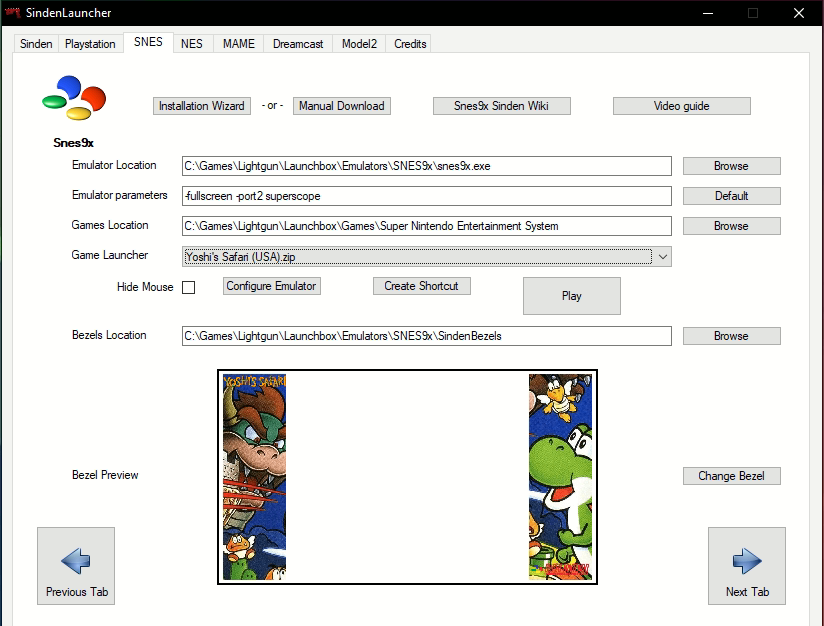Open the Playstation tab
Viewport: 824px width, 626px height.
pyautogui.click(x=90, y=44)
